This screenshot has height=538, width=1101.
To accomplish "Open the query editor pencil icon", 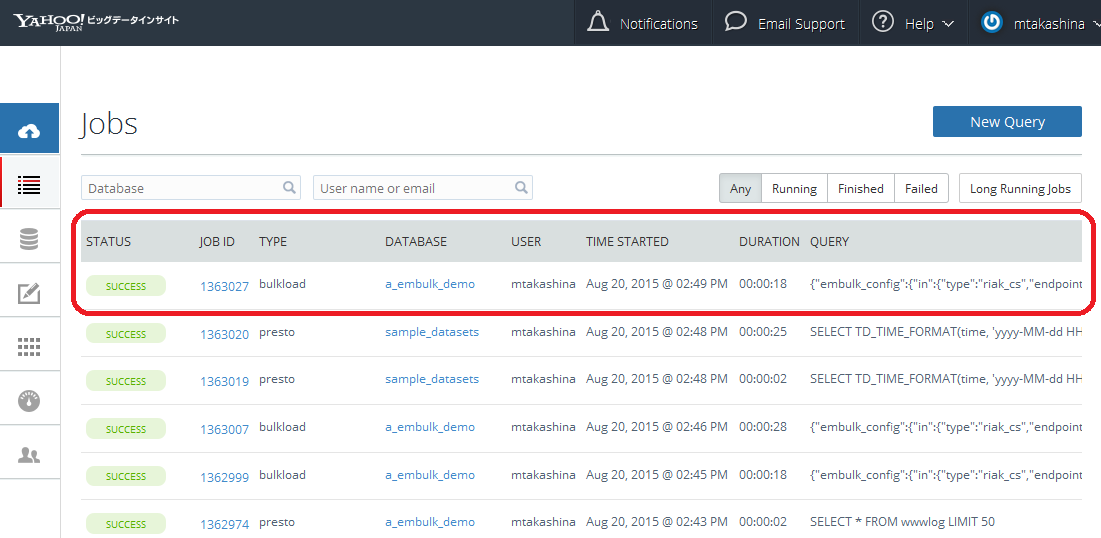I will (29, 294).
